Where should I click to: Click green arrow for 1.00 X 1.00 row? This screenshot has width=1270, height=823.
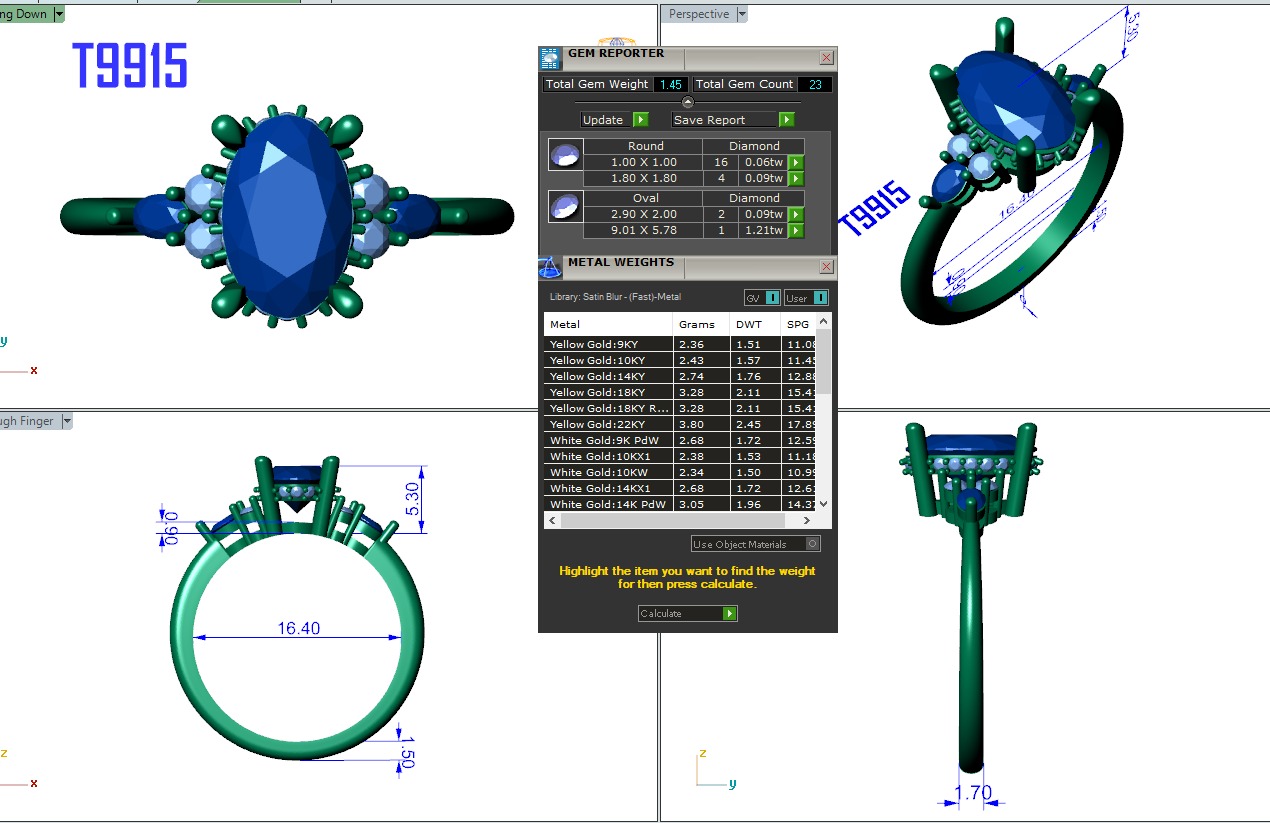click(x=796, y=162)
